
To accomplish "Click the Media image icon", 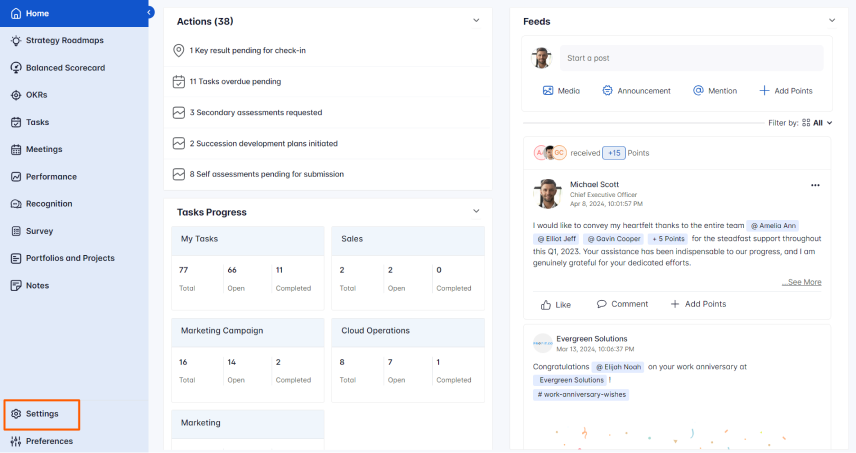I will (548, 91).
